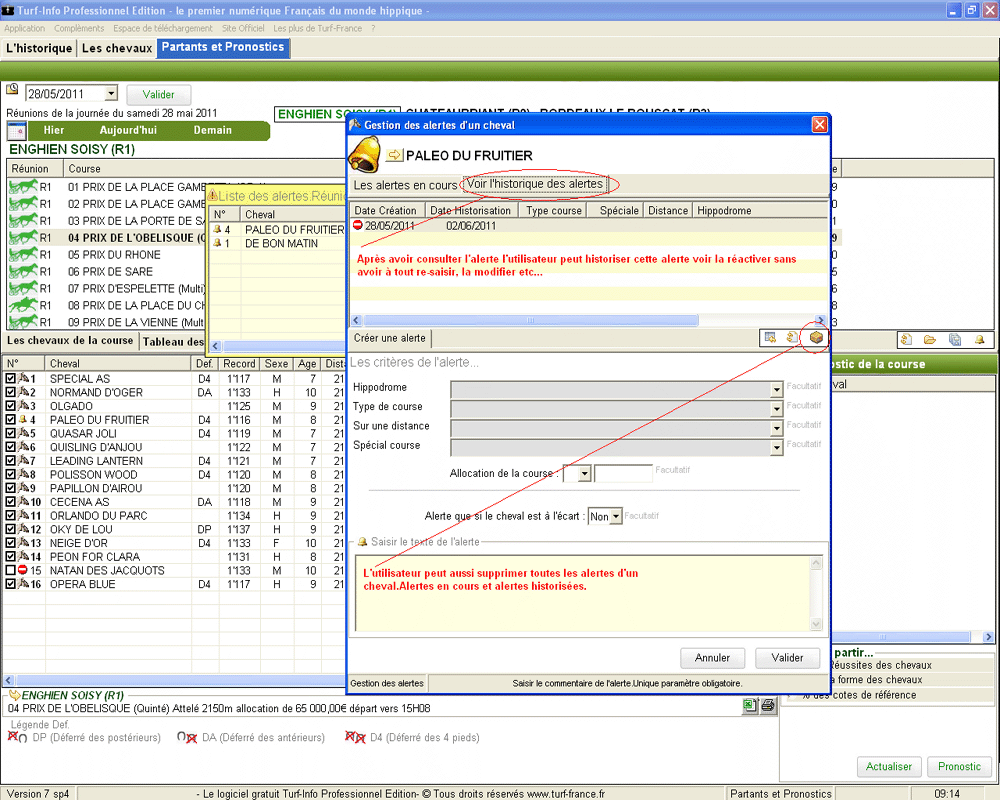This screenshot has width=1000, height=800.
Task: Click the Excel export icon beside race details
Action: [749, 705]
